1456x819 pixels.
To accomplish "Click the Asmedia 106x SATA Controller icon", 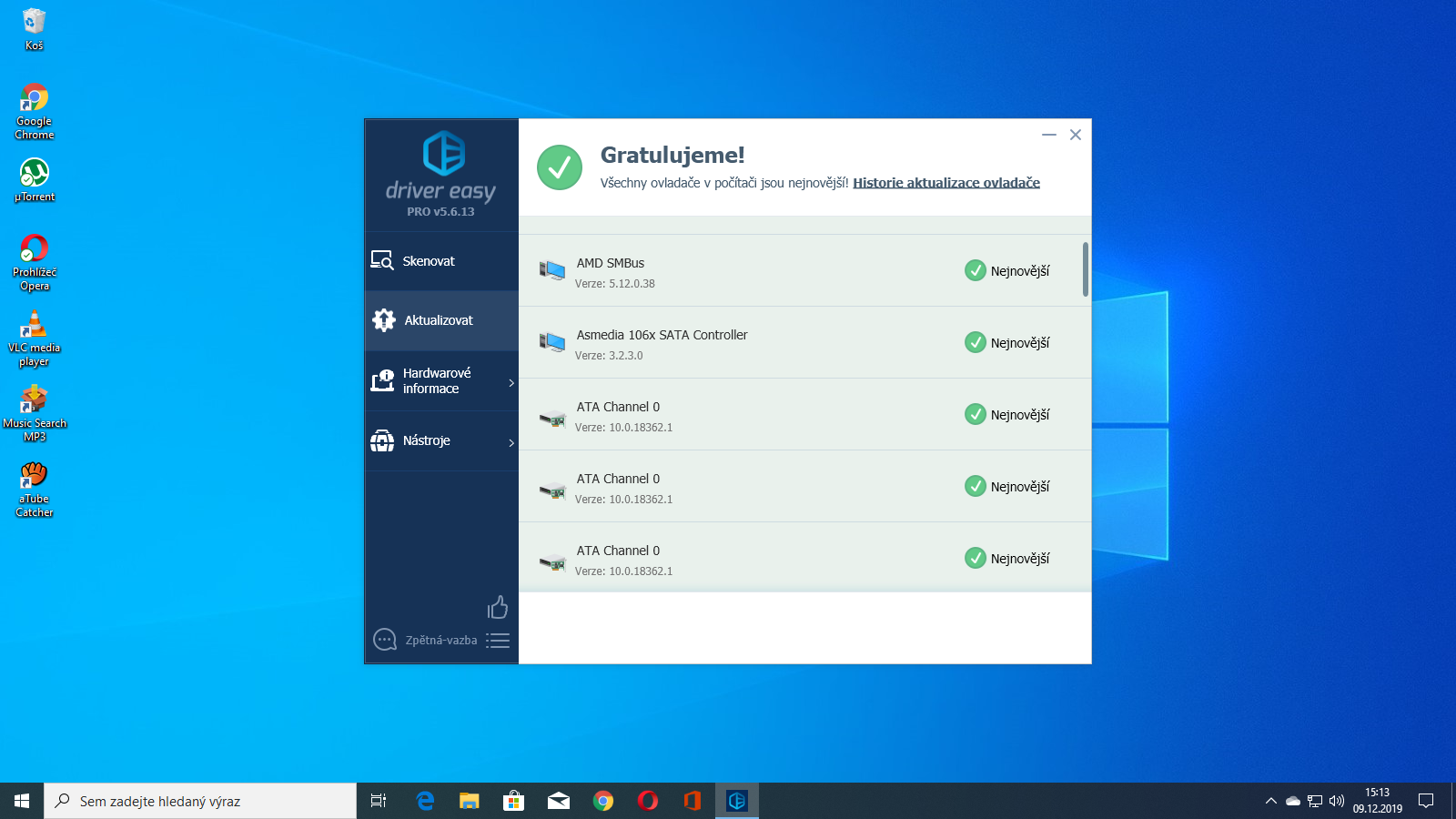I will pos(552,342).
